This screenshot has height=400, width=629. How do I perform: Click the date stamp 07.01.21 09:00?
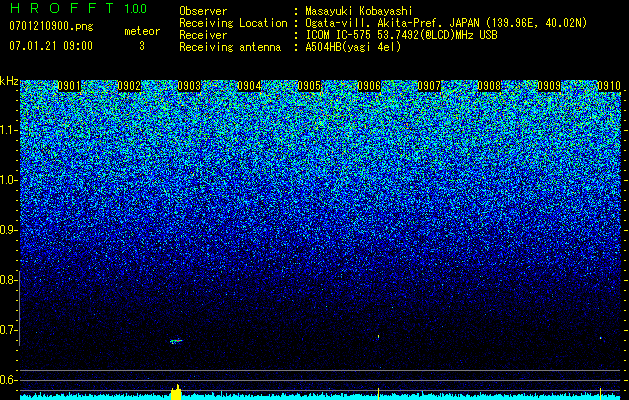[x=51, y=46]
